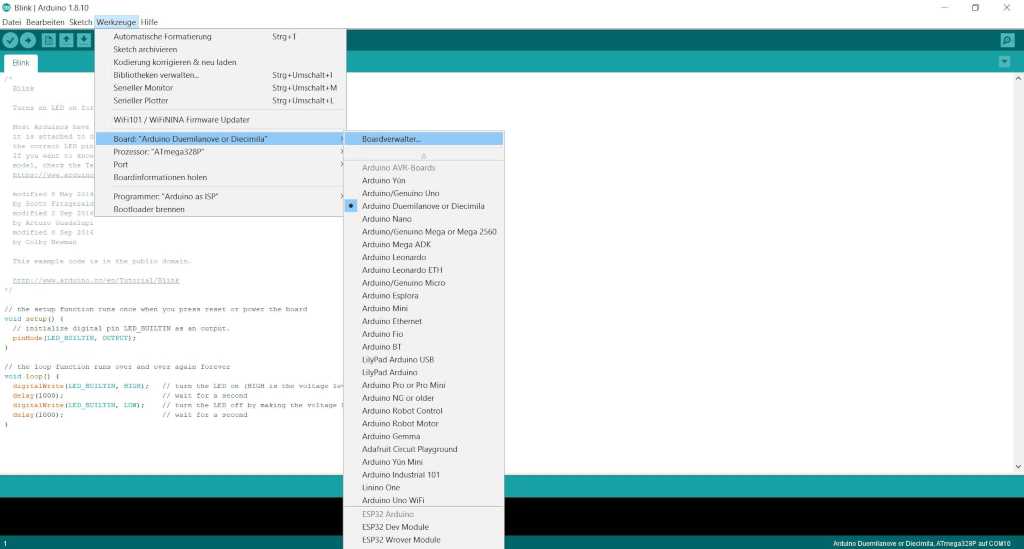Select Arduino BT board

click(x=424, y=347)
